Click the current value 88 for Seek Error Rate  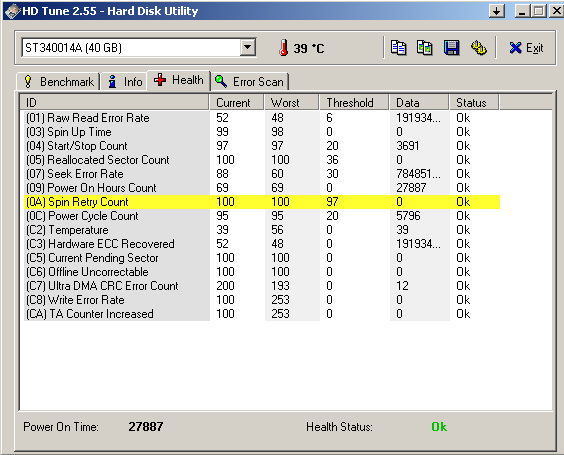coord(222,174)
